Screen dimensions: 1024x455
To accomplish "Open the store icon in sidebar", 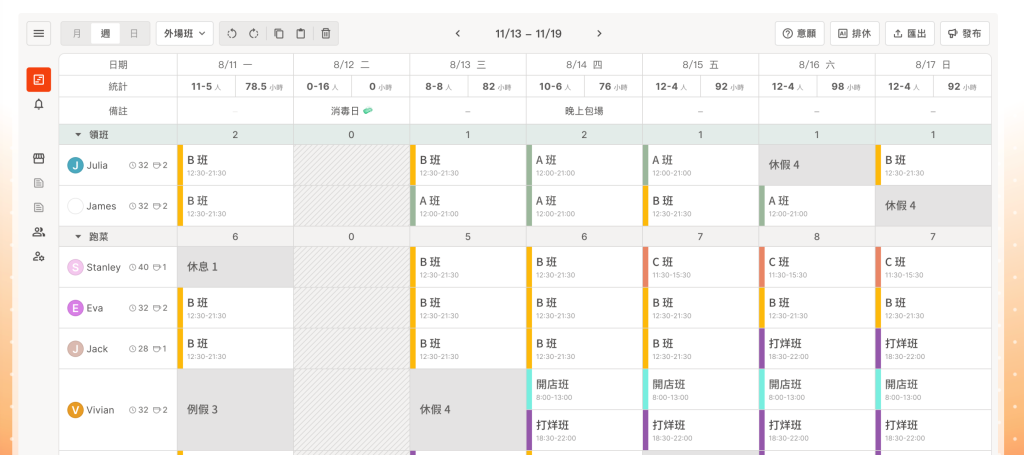I will (x=39, y=158).
